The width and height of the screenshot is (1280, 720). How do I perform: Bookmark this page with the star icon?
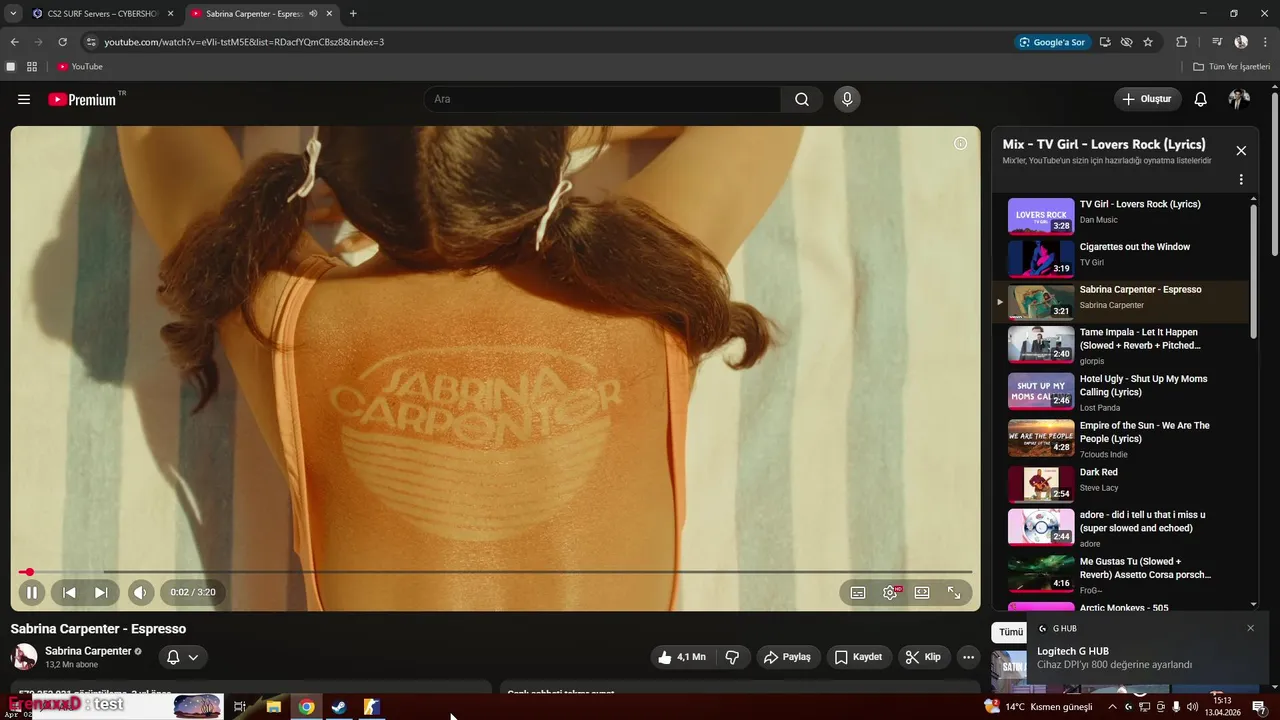tap(1148, 42)
